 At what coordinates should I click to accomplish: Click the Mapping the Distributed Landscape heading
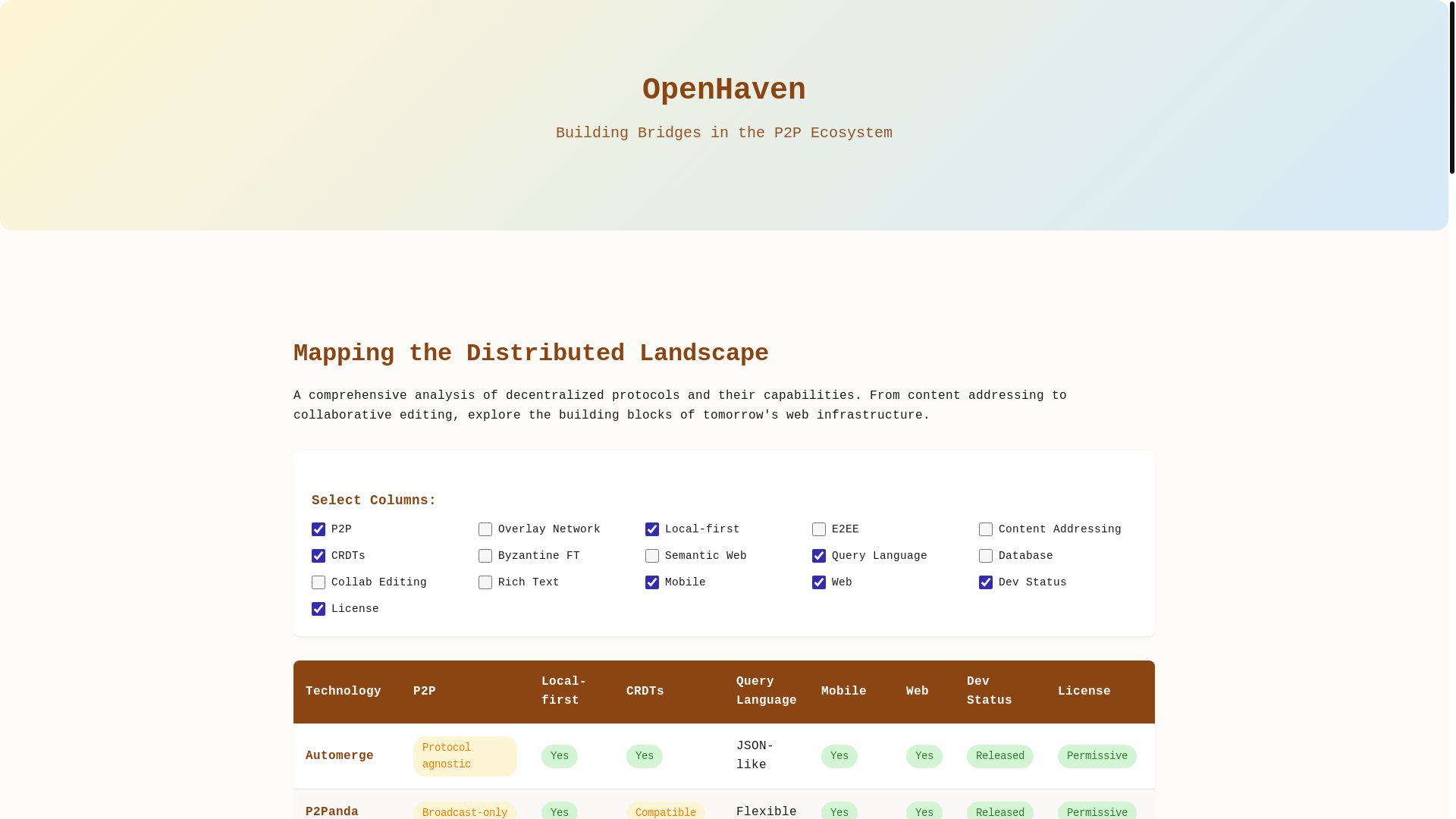(531, 353)
